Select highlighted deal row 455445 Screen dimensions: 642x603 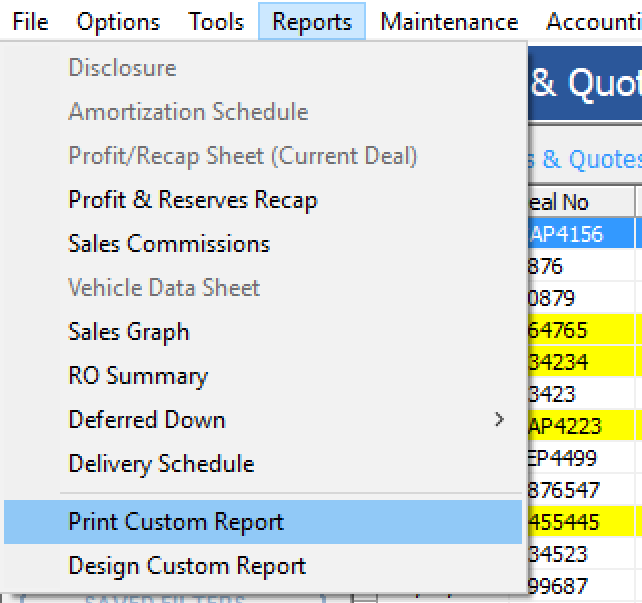[585, 522]
